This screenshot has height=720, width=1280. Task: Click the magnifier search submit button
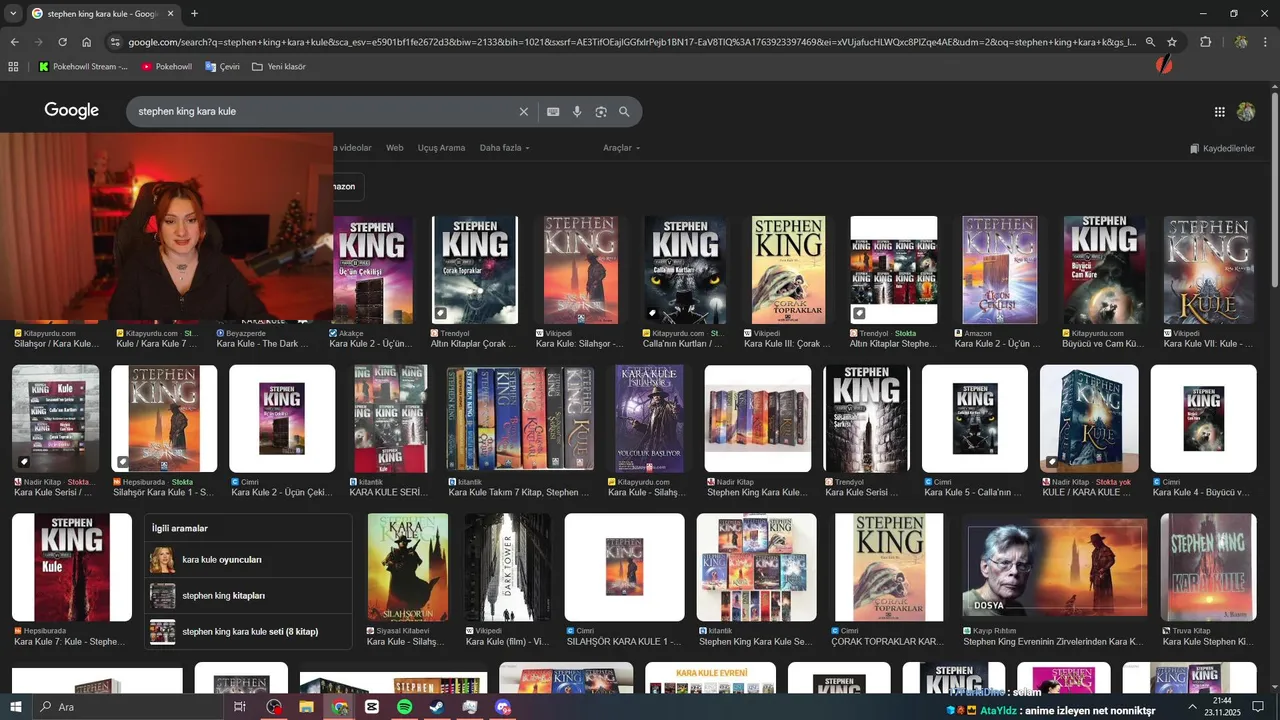(x=625, y=112)
